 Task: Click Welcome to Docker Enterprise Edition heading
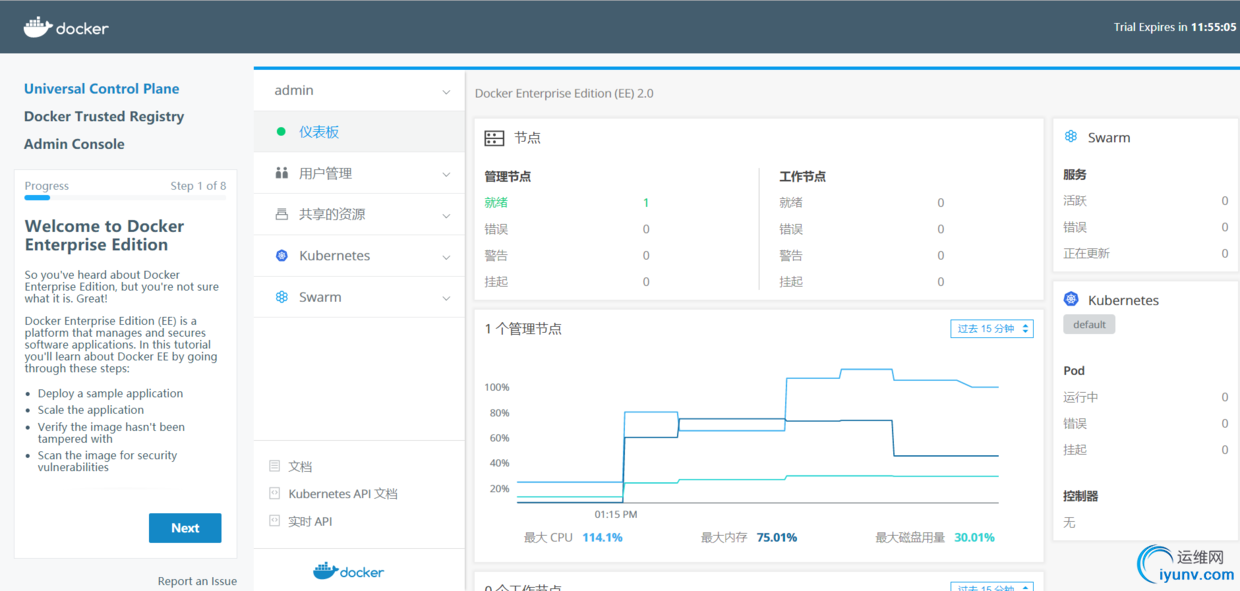coord(105,235)
